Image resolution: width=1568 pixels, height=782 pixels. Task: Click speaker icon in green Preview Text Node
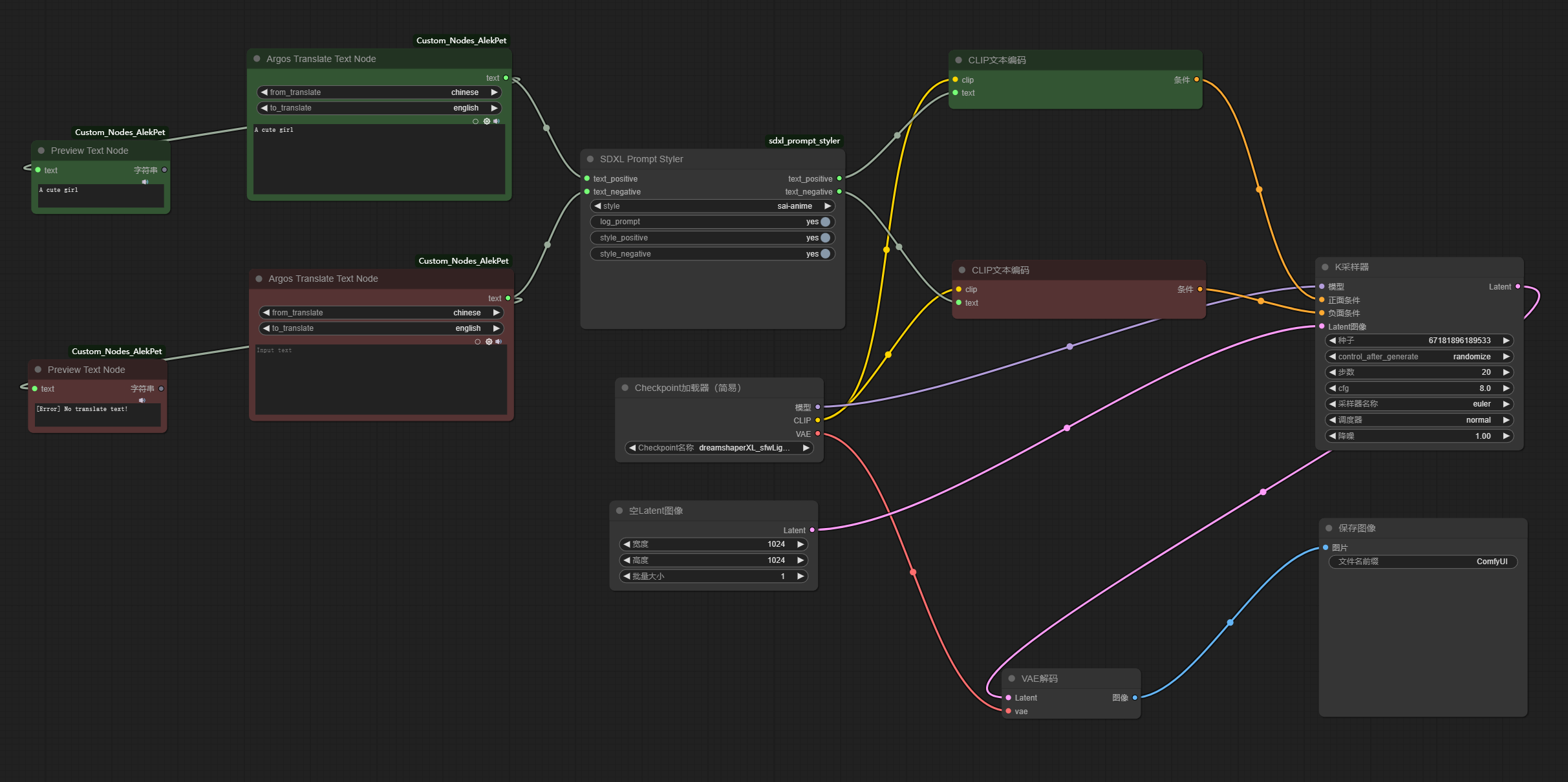[145, 182]
